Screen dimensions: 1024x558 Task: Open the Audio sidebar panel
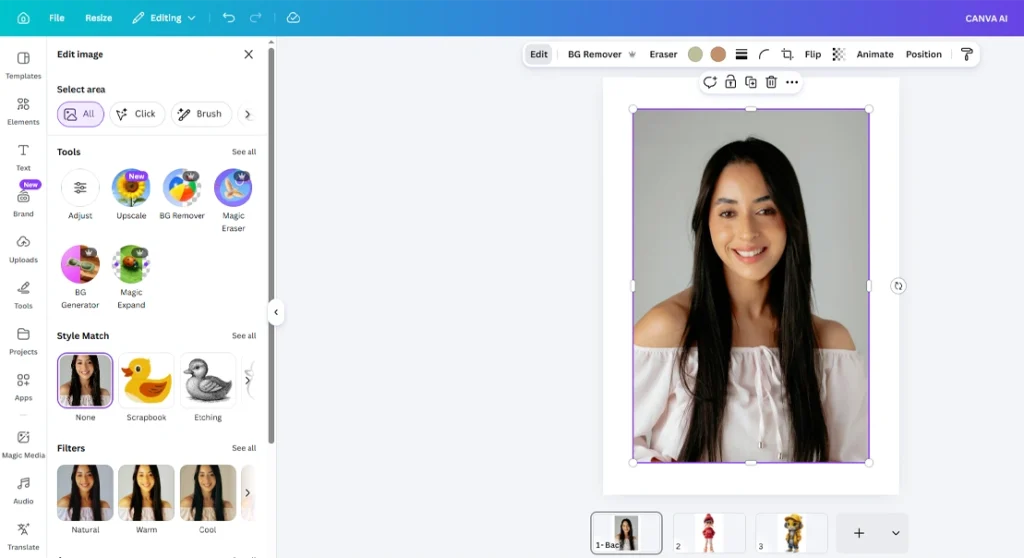[24, 490]
